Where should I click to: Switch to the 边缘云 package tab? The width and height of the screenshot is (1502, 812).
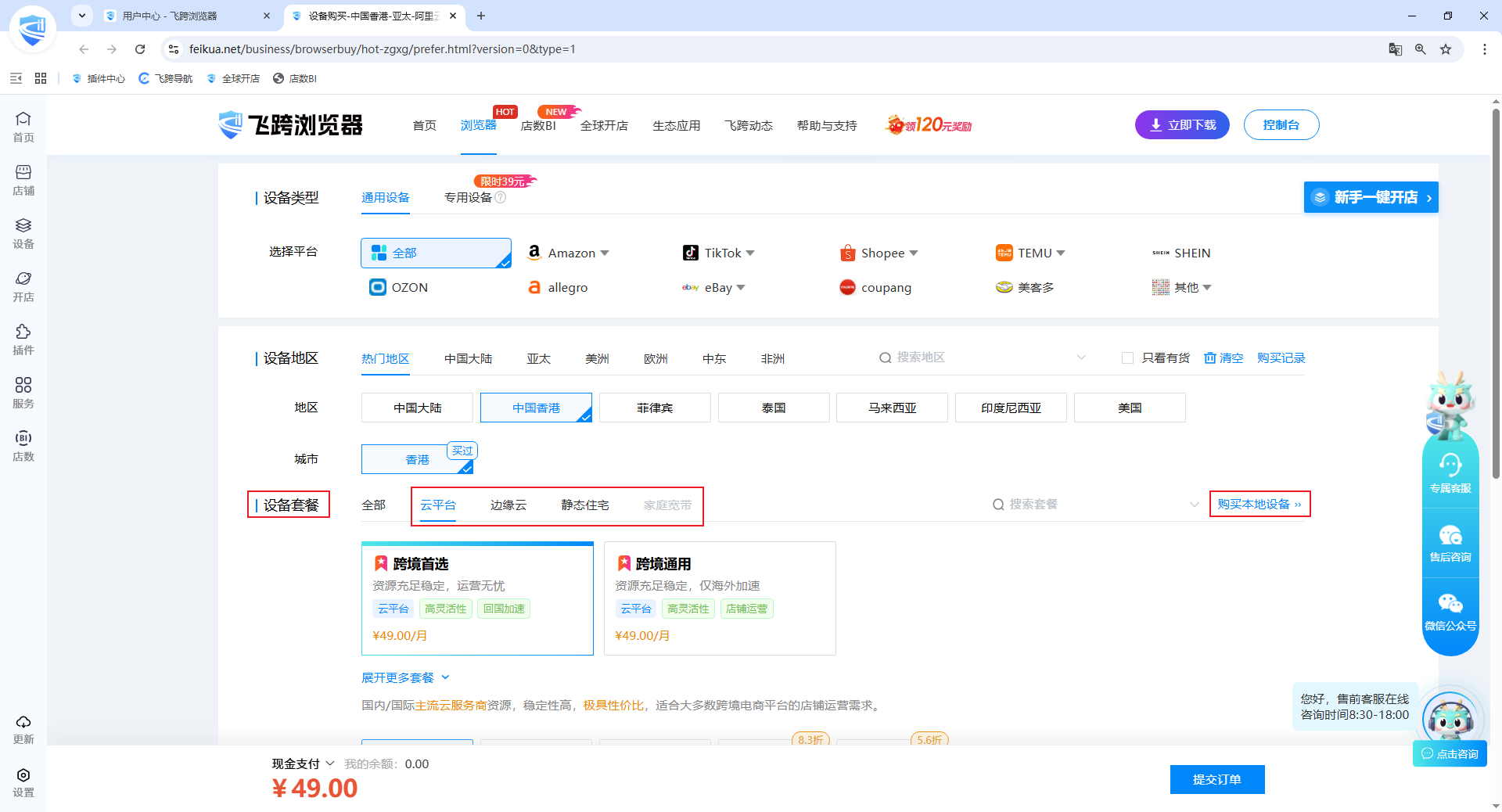pyautogui.click(x=508, y=505)
